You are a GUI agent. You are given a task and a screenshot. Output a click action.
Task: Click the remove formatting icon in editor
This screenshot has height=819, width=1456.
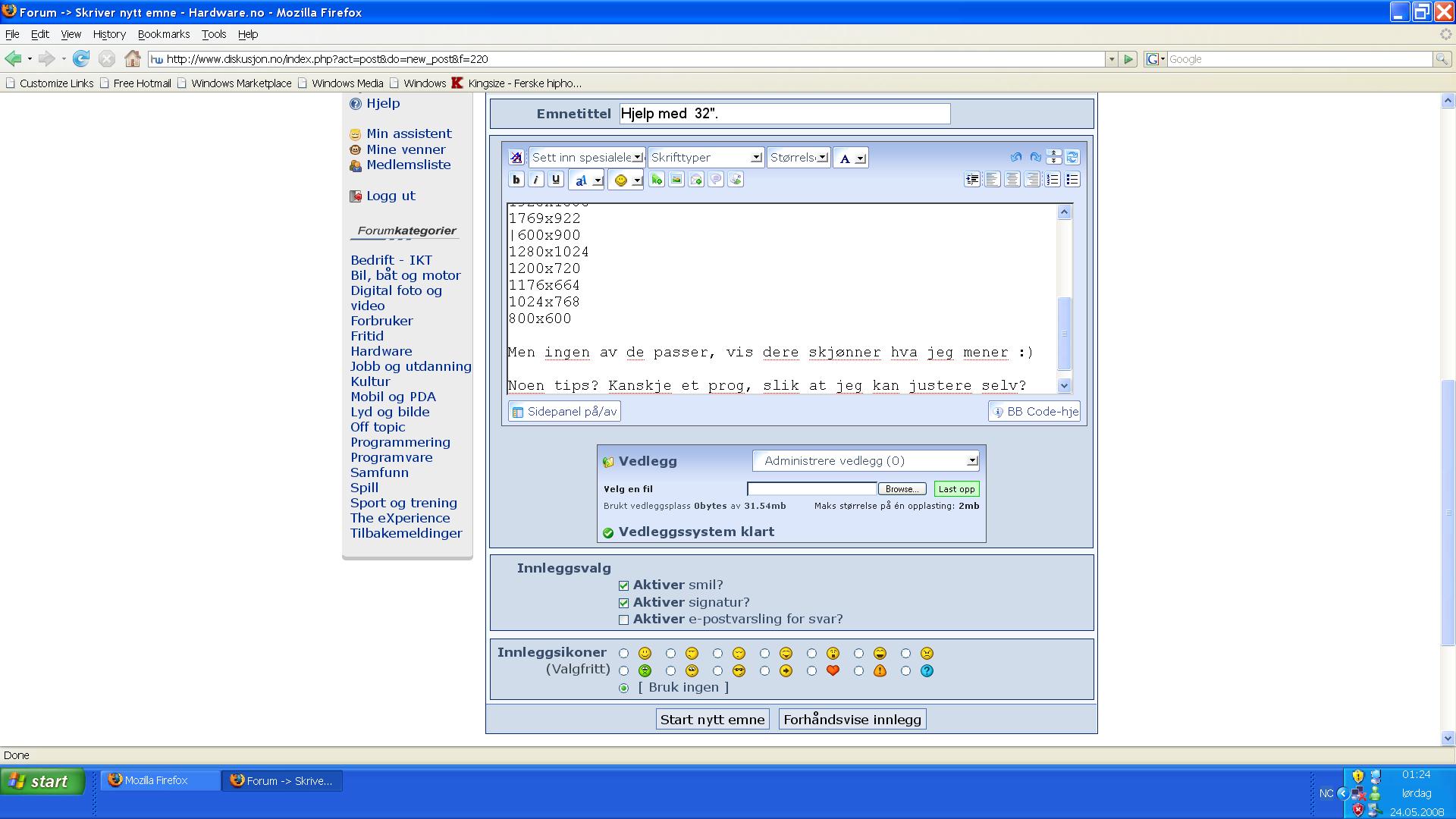(516, 157)
